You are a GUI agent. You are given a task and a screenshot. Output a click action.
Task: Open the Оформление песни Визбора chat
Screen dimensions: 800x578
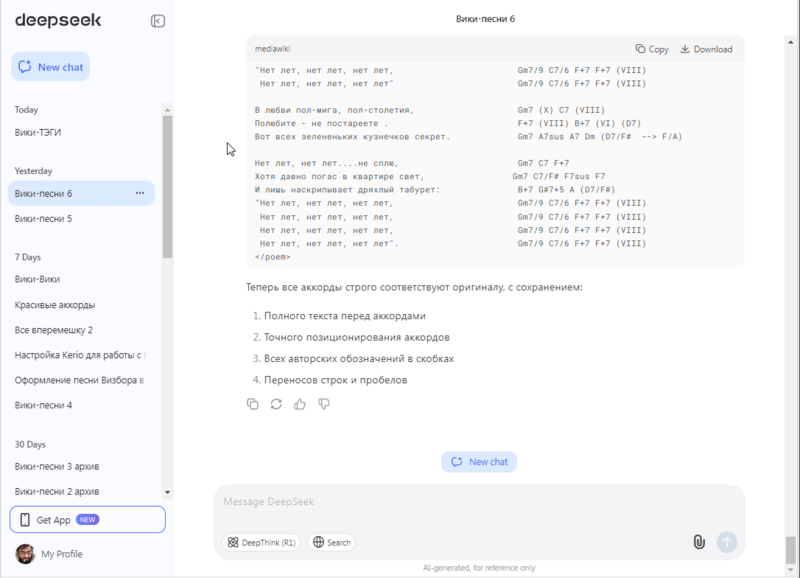pos(82,380)
